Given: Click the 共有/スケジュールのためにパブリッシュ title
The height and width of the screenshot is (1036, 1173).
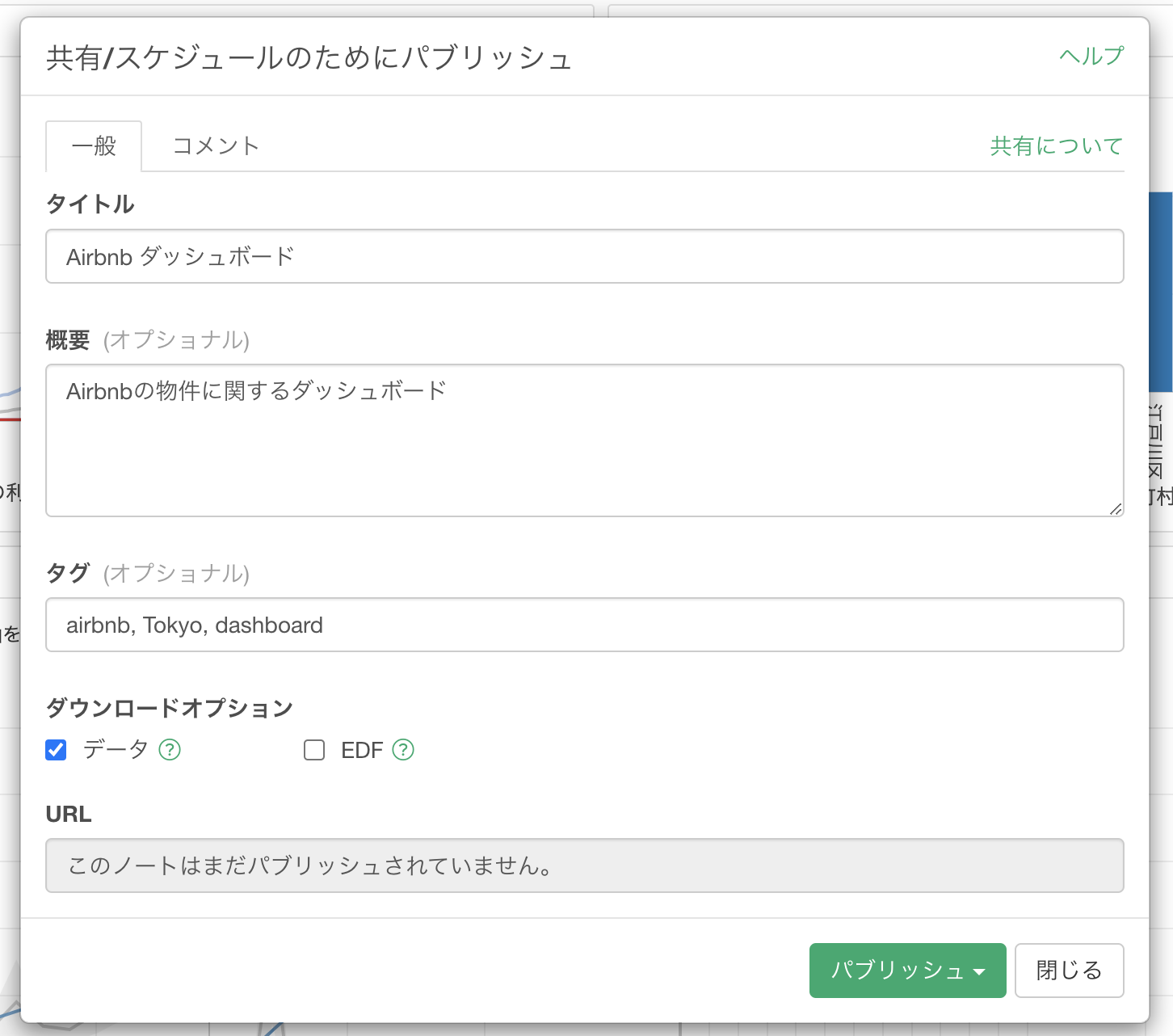Looking at the screenshot, I should pyautogui.click(x=309, y=58).
